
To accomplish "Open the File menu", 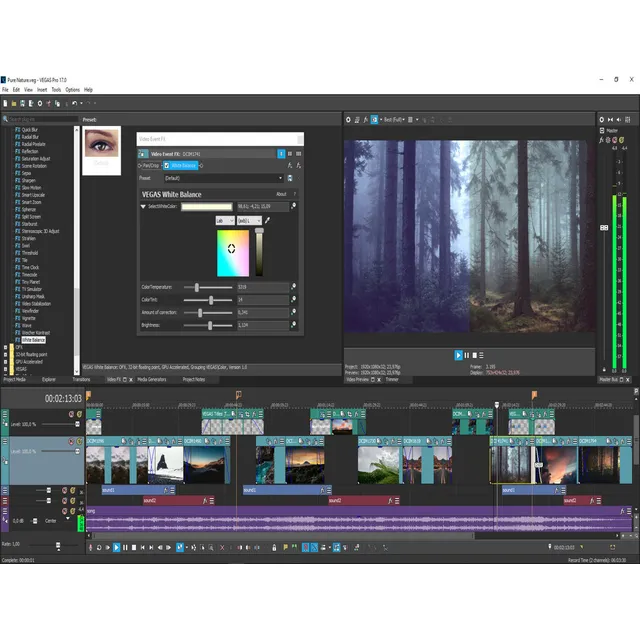I will (x=5, y=90).
